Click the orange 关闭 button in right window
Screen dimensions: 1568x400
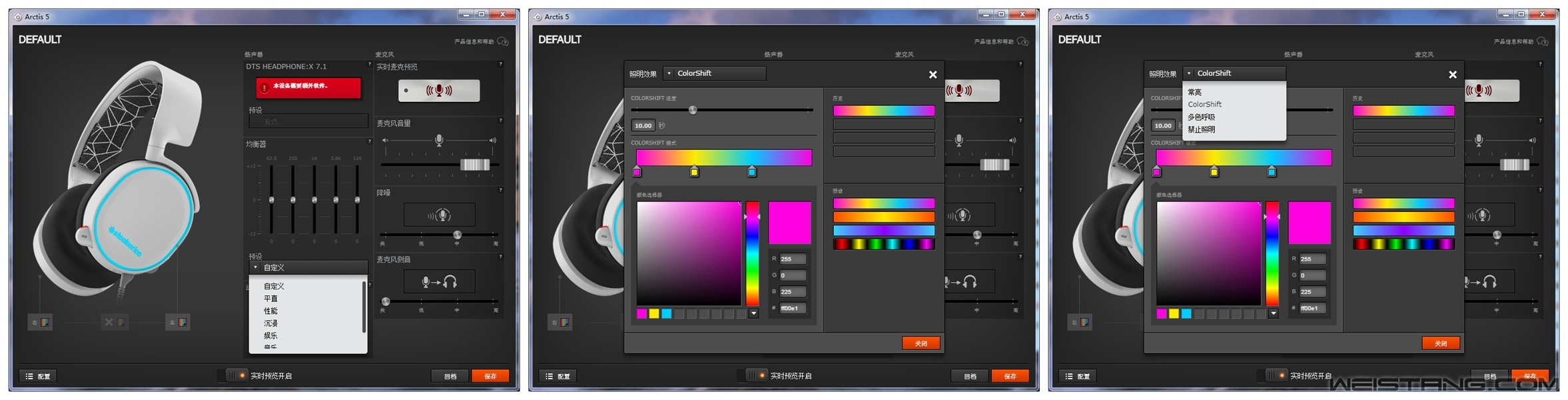[x=1440, y=343]
